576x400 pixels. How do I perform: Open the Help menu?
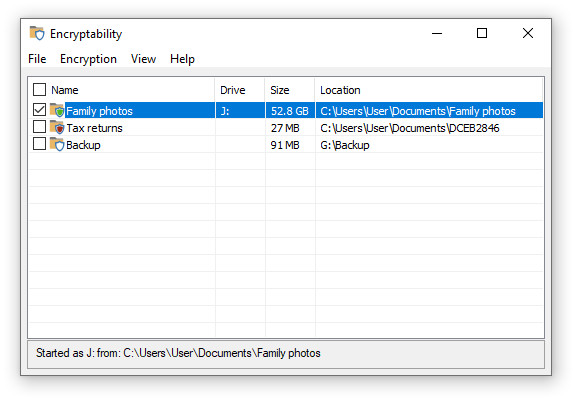[182, 59]
